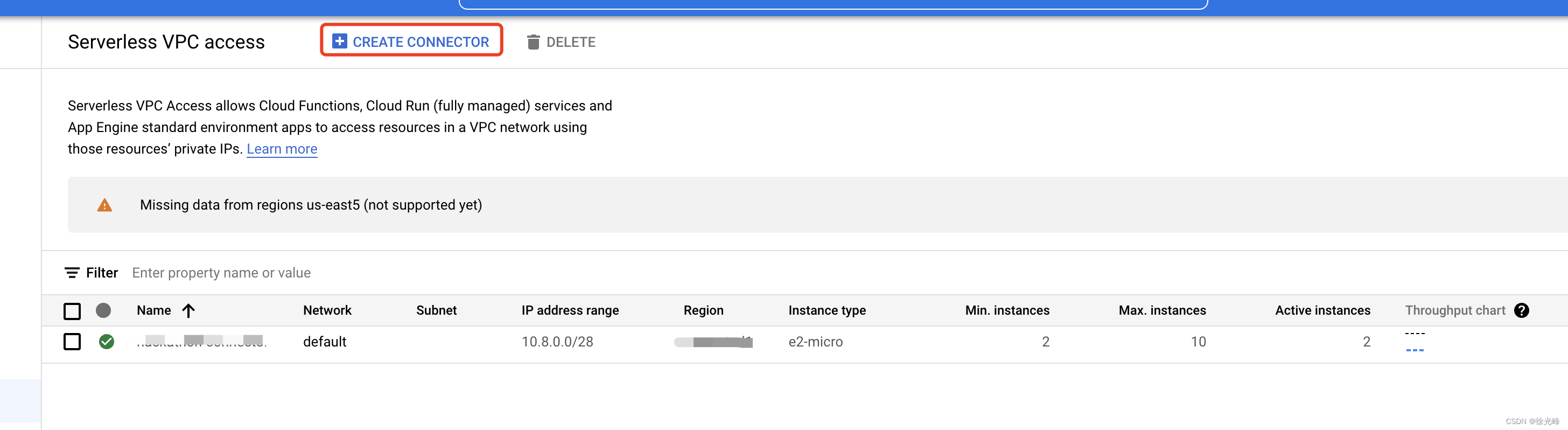This screenshot has height=430, width=1568.
Task: Click the DELETE button
Action: [x=561, y=42]
